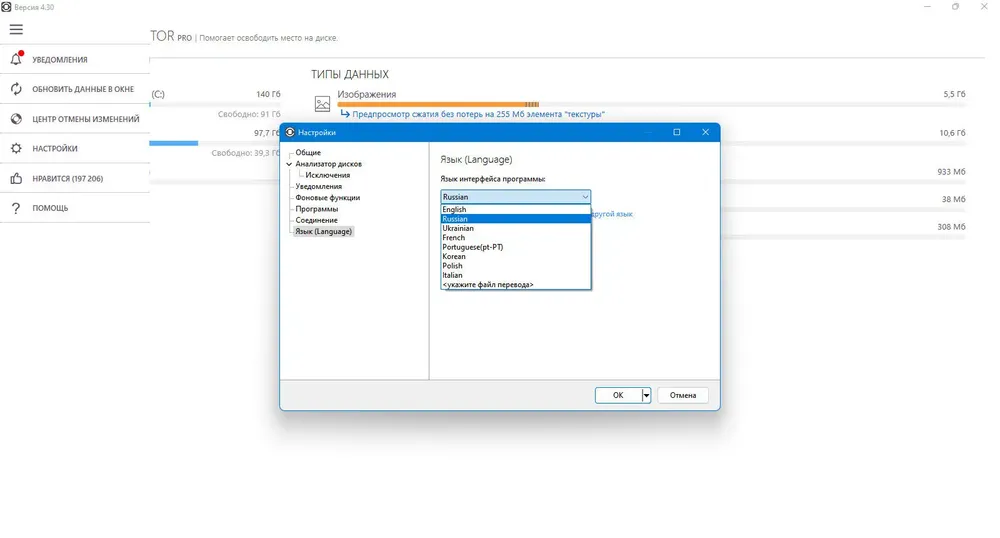The width and height of the screenshot is (1000, 538).
Task: Click the OK button in the settings dialog
Action: click(618, 395)
